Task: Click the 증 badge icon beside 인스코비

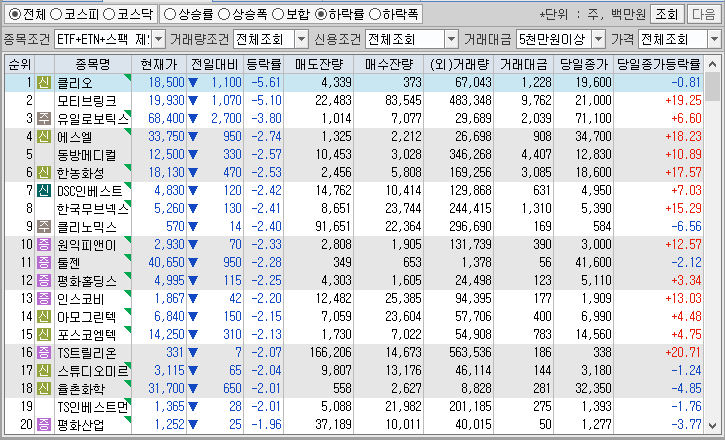Action: (x=44, y=299)
